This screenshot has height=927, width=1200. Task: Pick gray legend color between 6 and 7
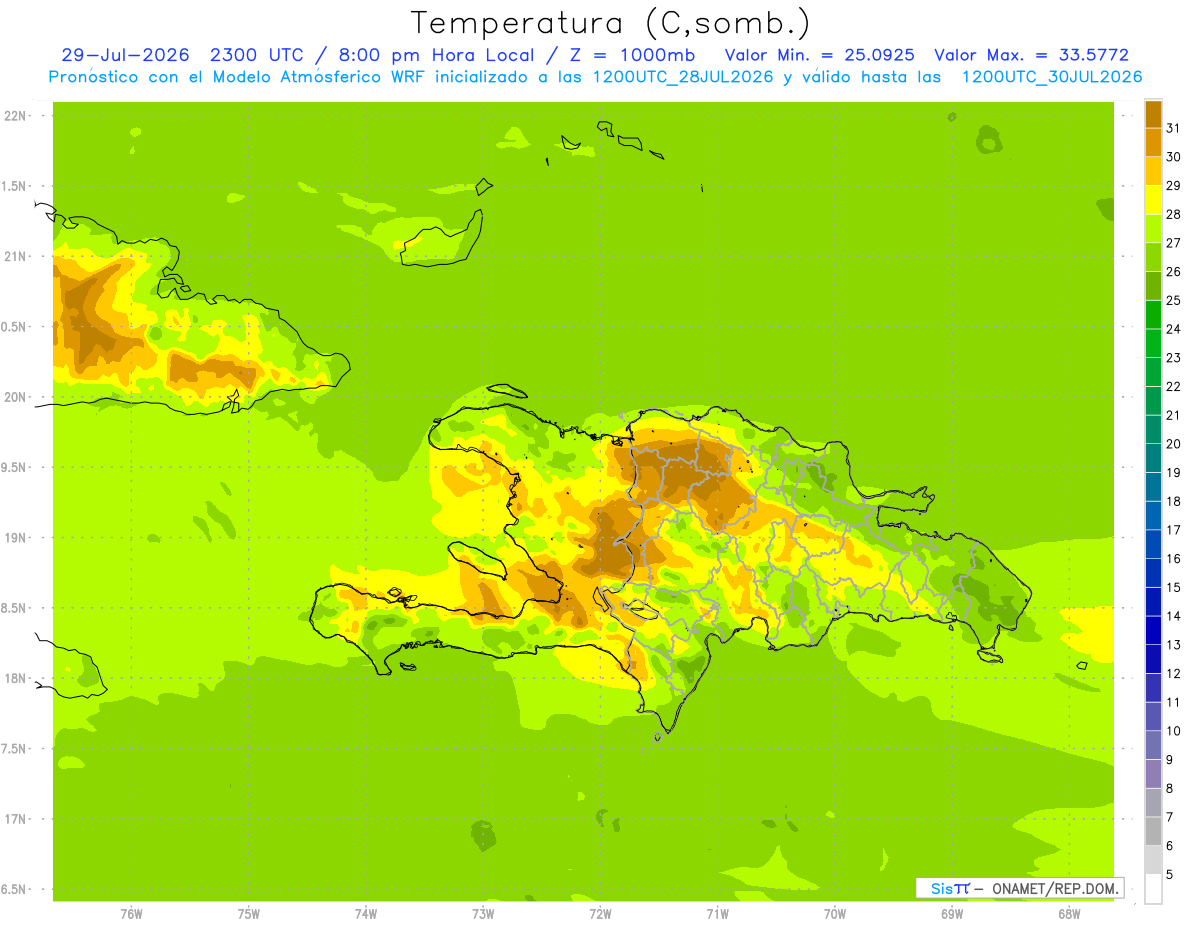pyautogui.click(x=1153, y=832)
